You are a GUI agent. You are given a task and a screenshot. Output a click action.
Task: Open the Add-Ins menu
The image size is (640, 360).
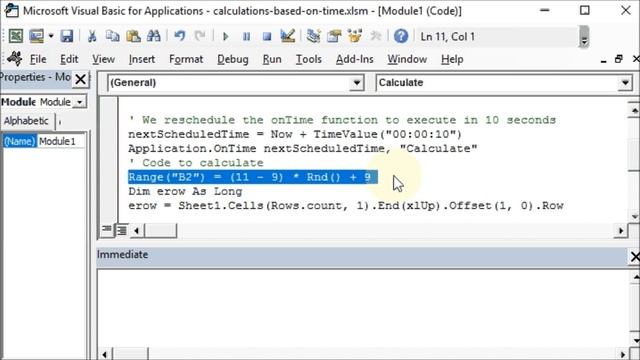click(355, 59)
